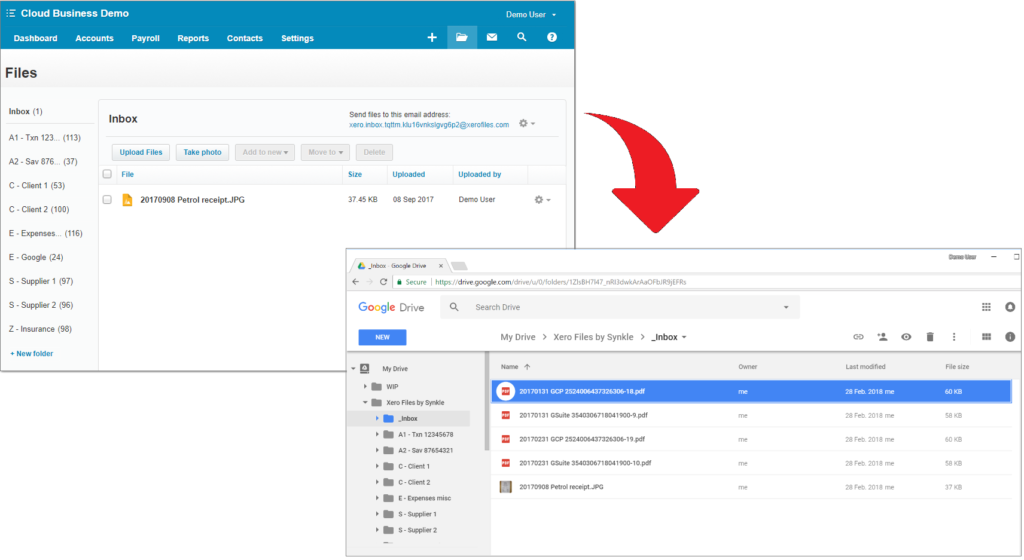Image resolution: width=1024 pixels, height=560 pixels.
Task: Open the Payroll menu in Xero
Action: point(145,39)
